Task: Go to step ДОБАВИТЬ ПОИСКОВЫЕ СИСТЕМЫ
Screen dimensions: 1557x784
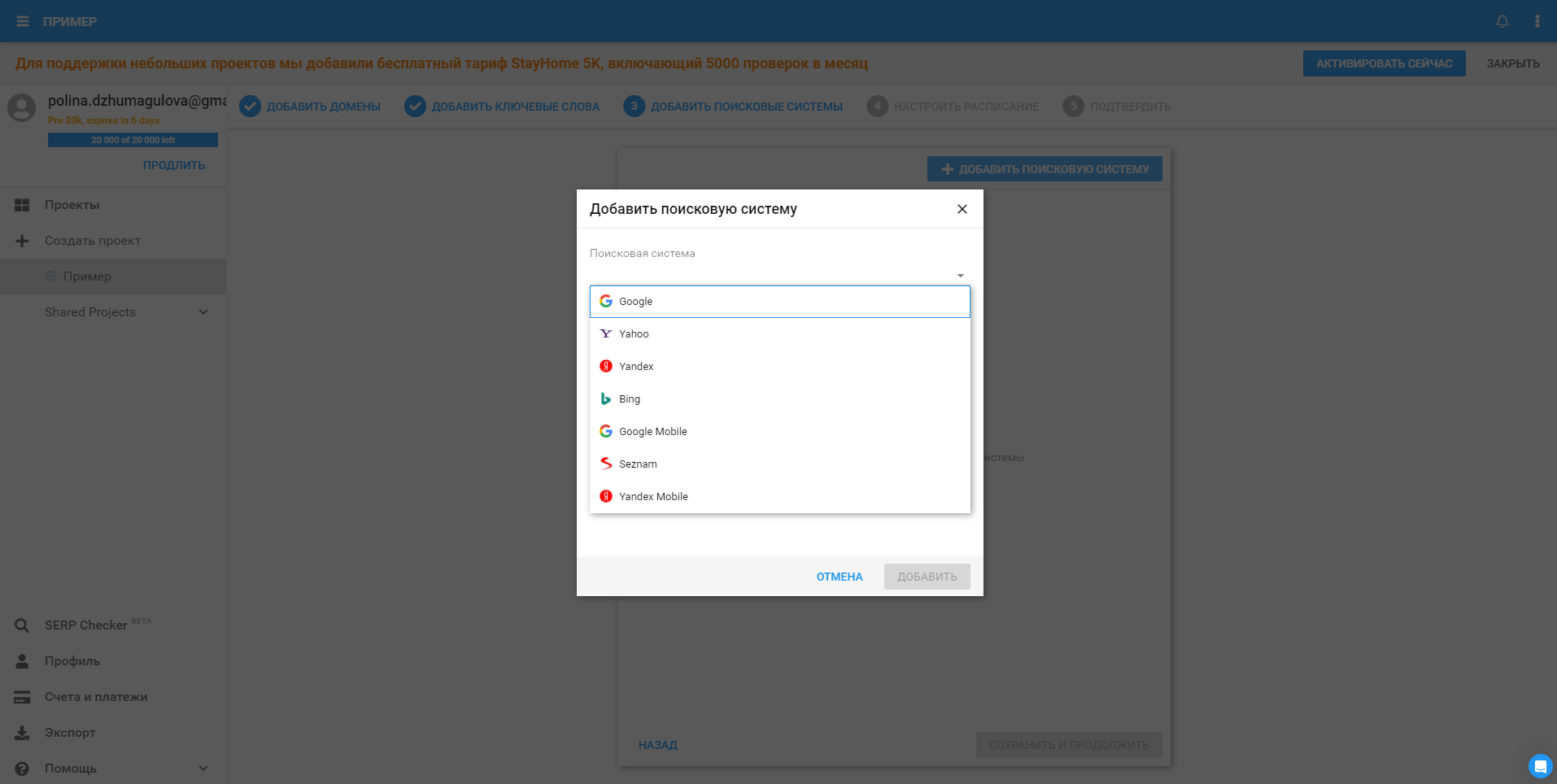Action: (733, 107)
